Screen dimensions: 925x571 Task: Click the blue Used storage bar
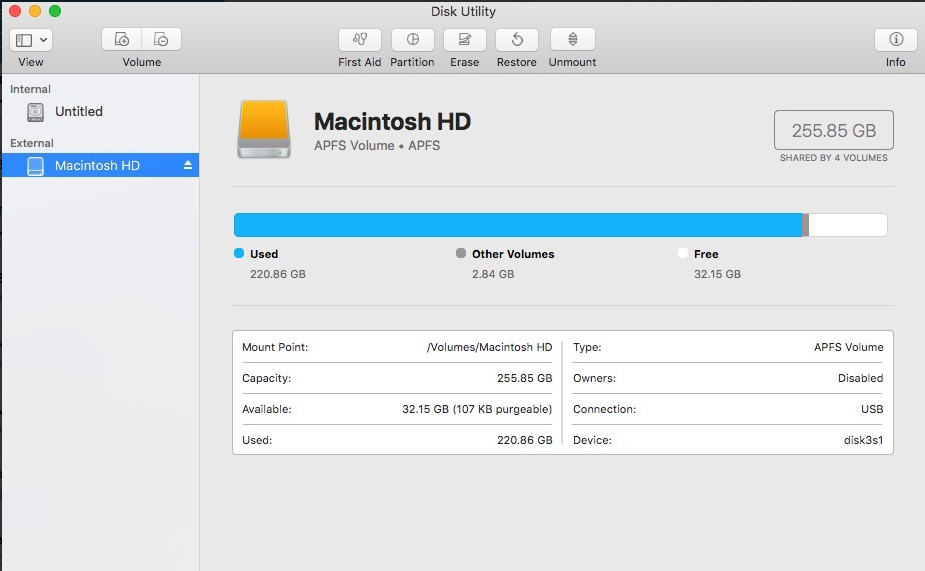518,225
